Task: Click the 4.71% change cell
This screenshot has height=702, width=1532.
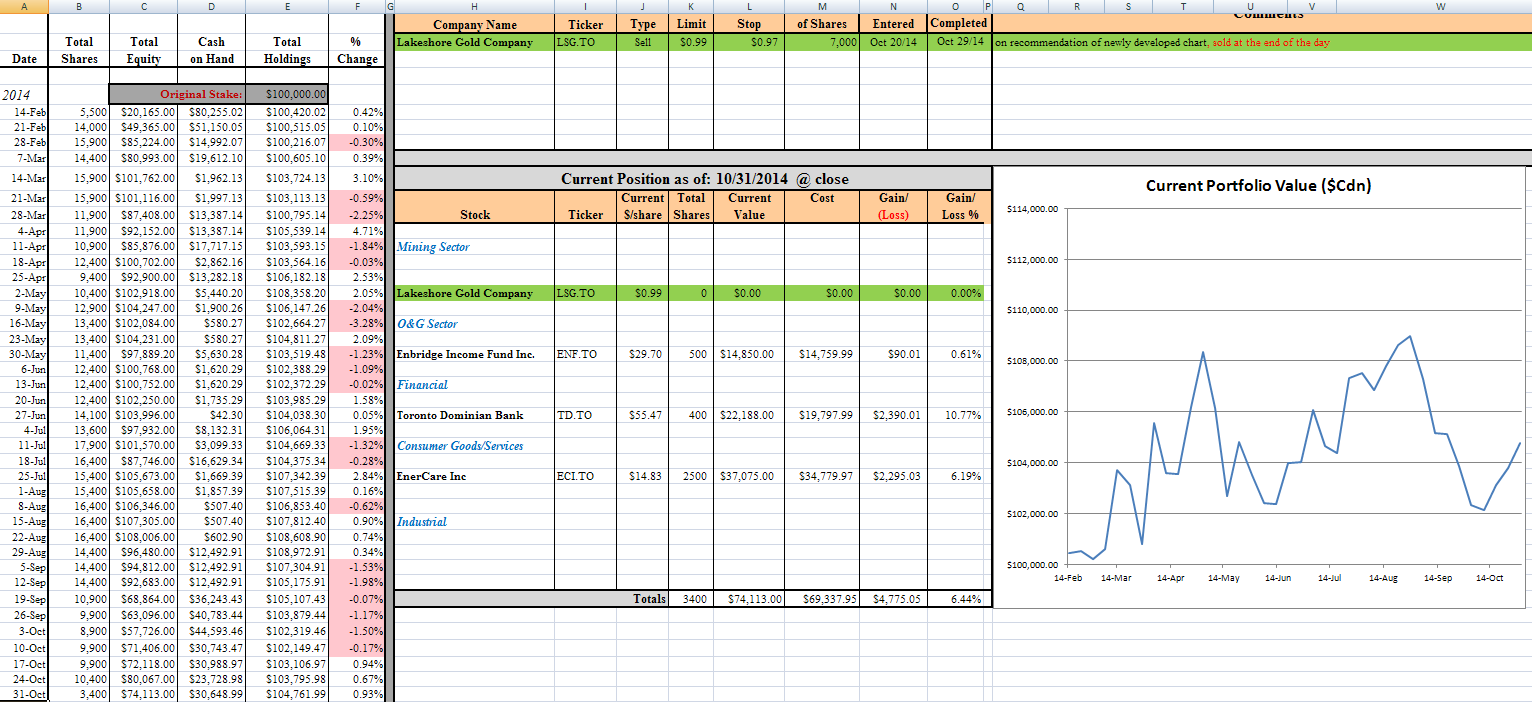Action: (x=358, y=231)
